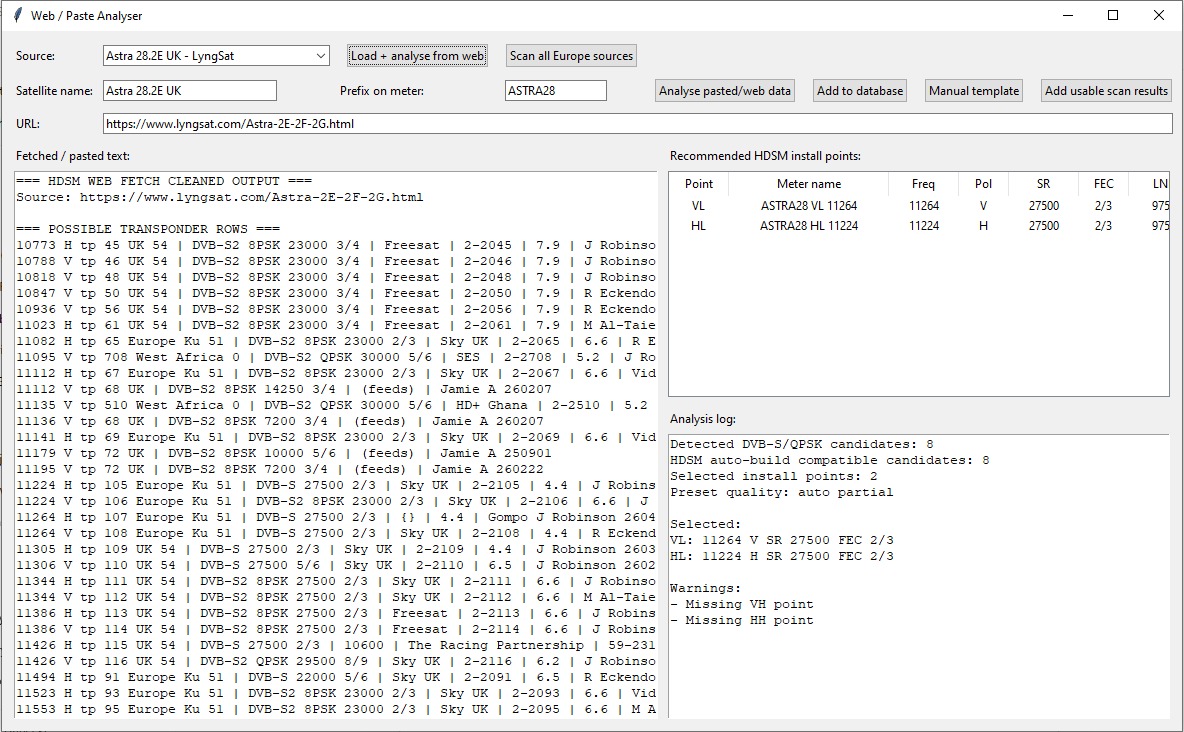This screenshot has width=1184, height=732.
Task: Click the Add to database button
Action: (x=860, y=91)
